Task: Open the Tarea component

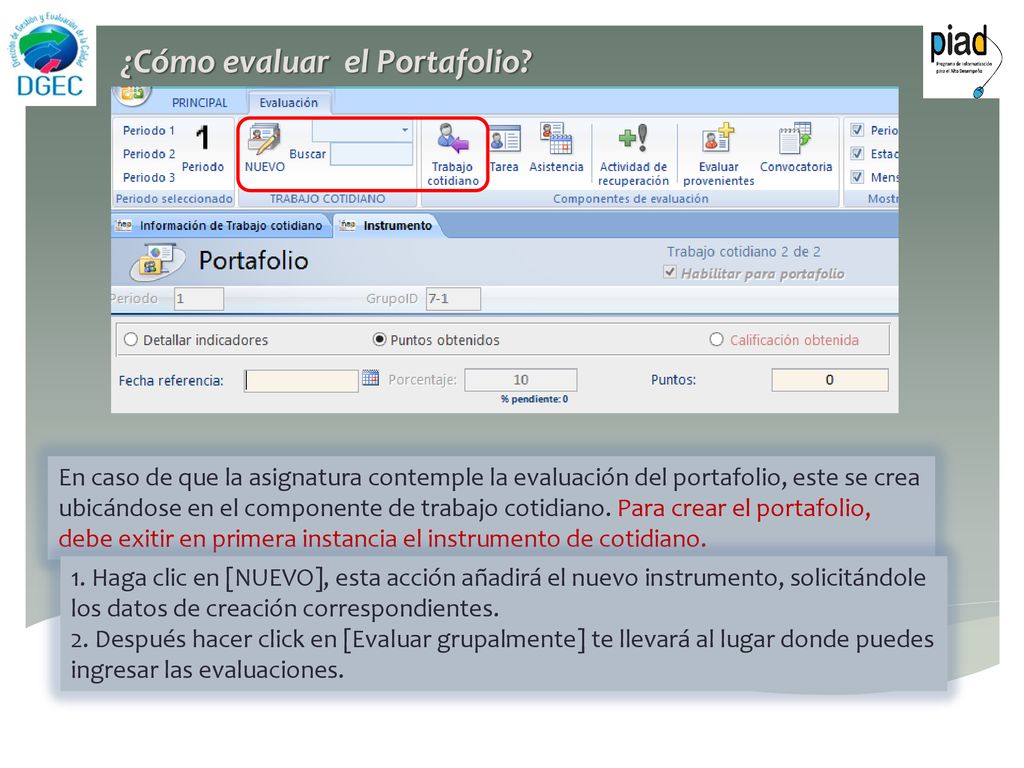Action: (504, 149)
